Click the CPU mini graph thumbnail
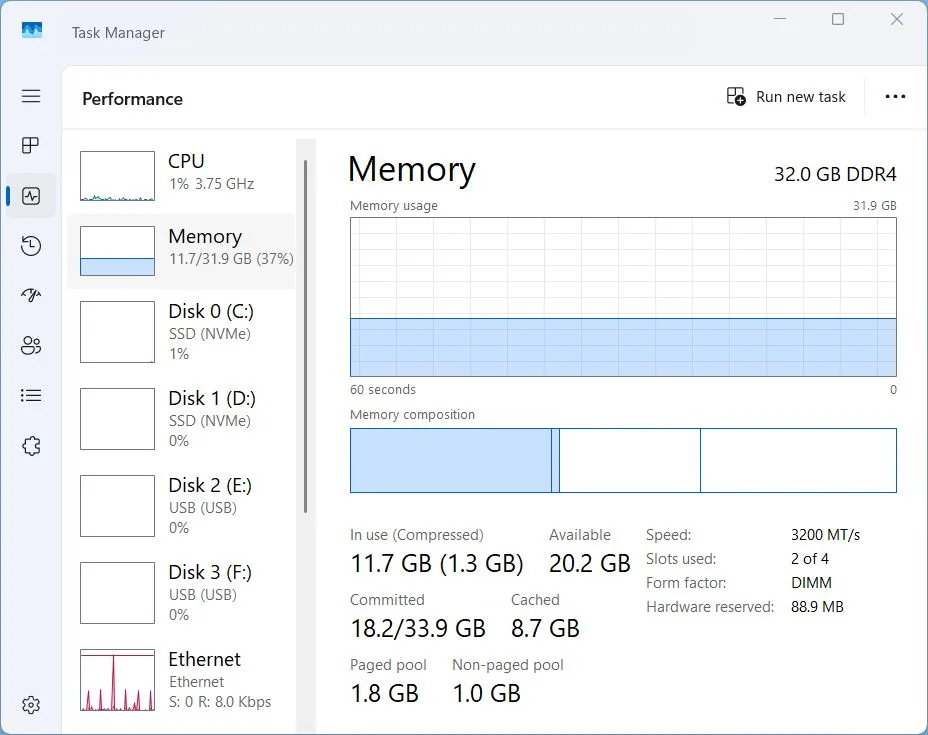The image size is (928, 735). 117,176
